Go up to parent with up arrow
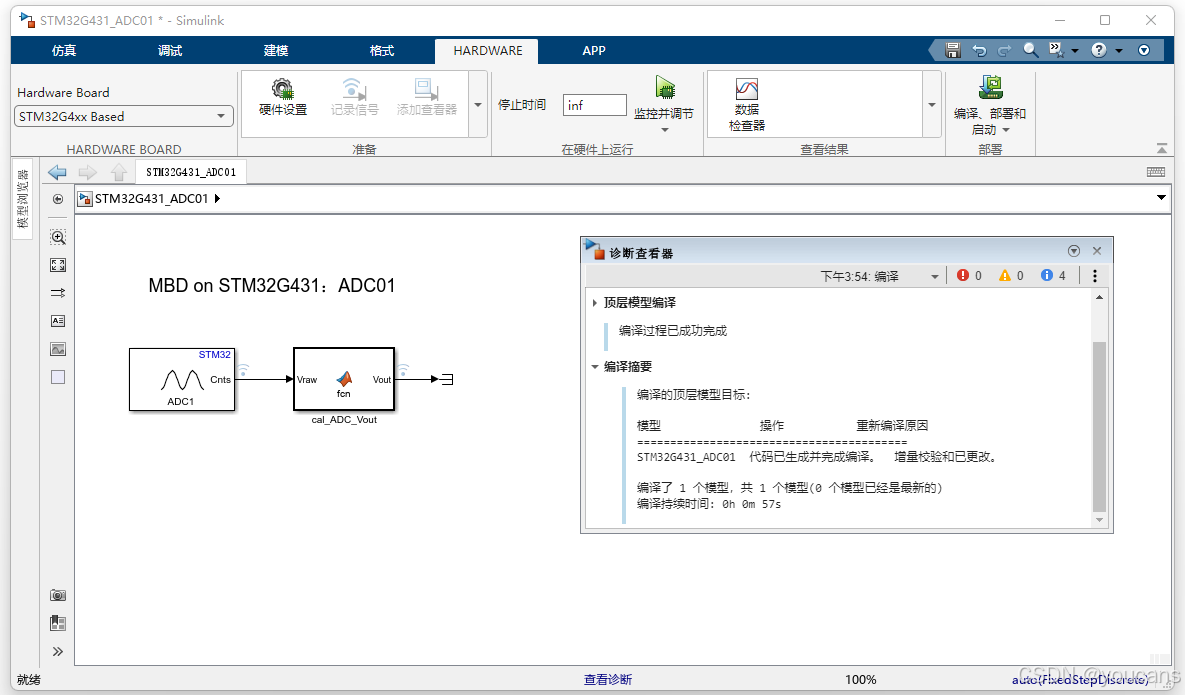 tap(119, 172)
